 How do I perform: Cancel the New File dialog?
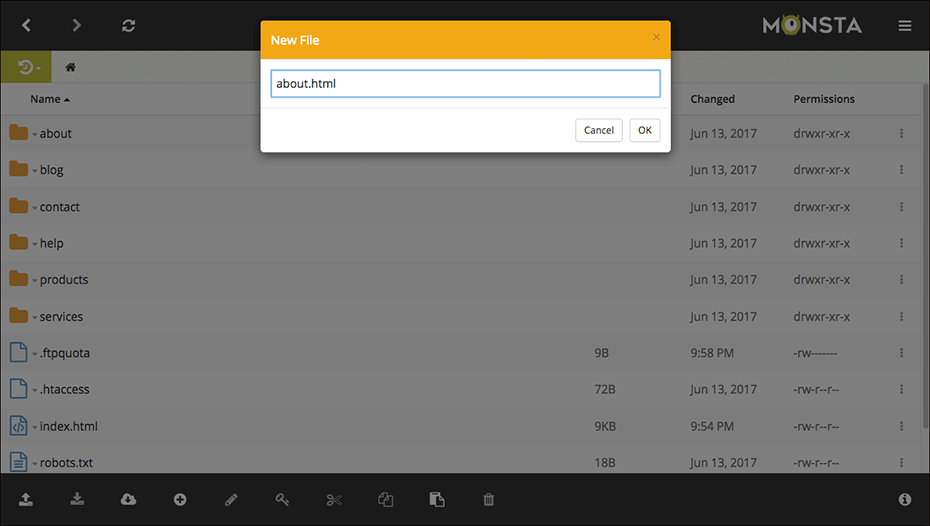[598, 130]
